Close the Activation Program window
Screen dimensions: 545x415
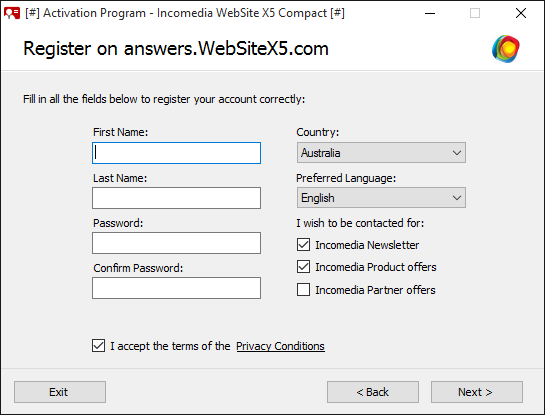pos(521,14)
